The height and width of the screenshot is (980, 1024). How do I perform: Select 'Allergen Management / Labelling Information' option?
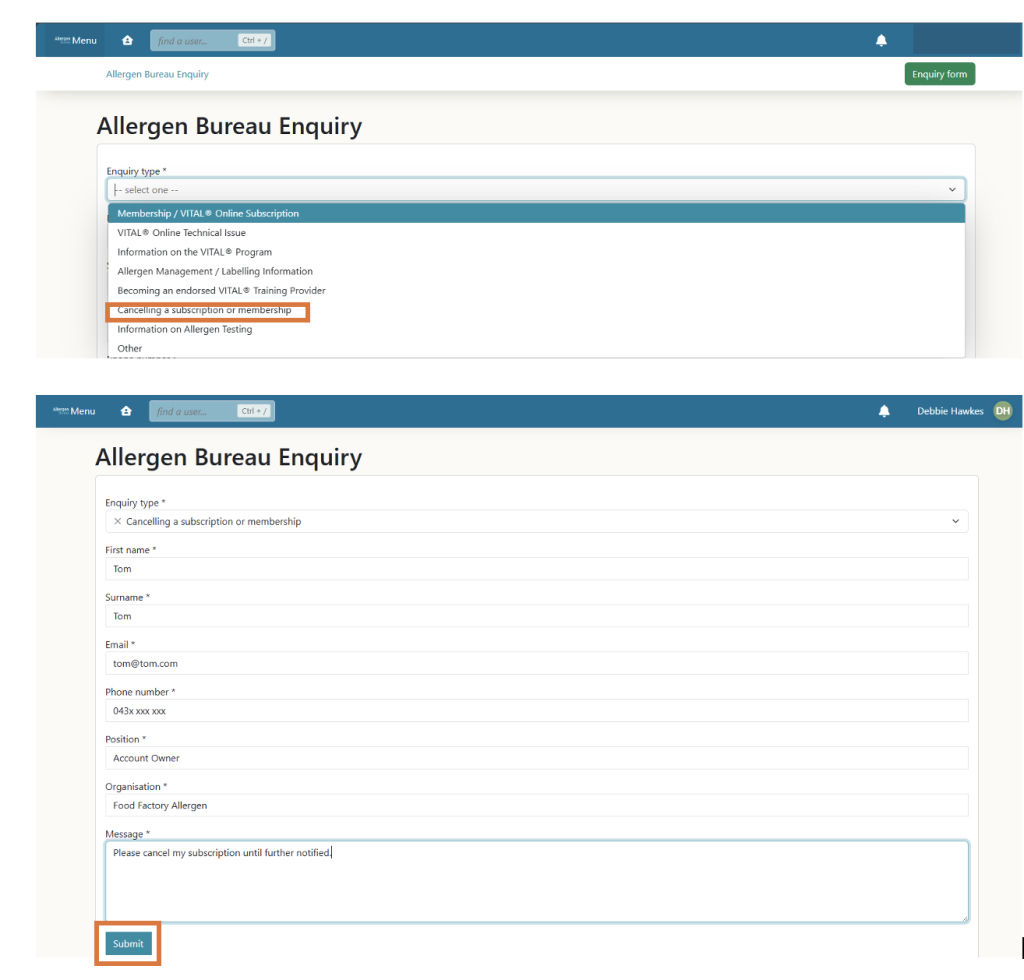pos(215,271)
